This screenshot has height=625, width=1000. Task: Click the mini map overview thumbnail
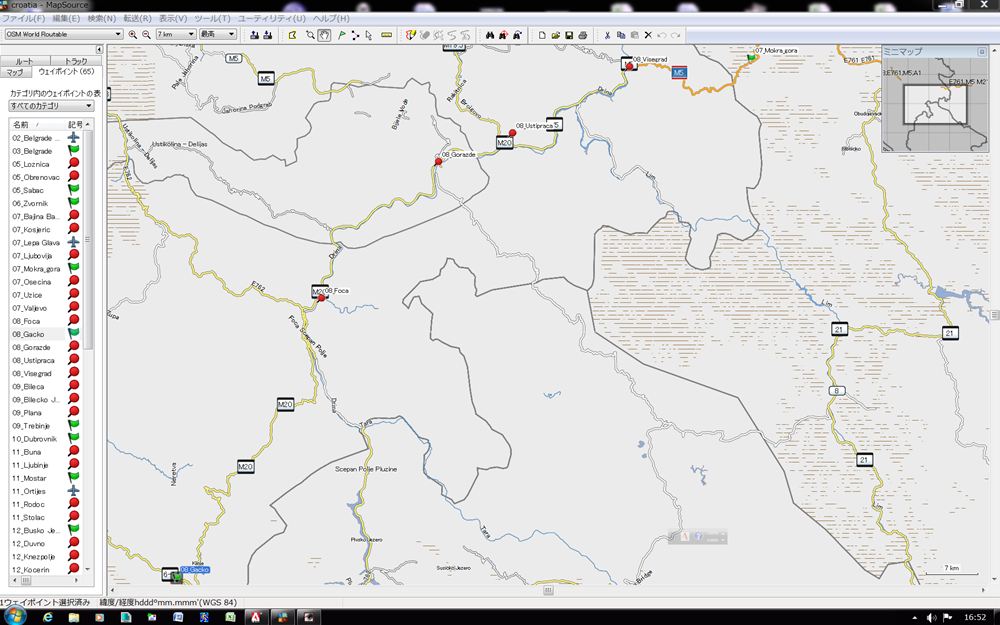[x=935, y=105]
